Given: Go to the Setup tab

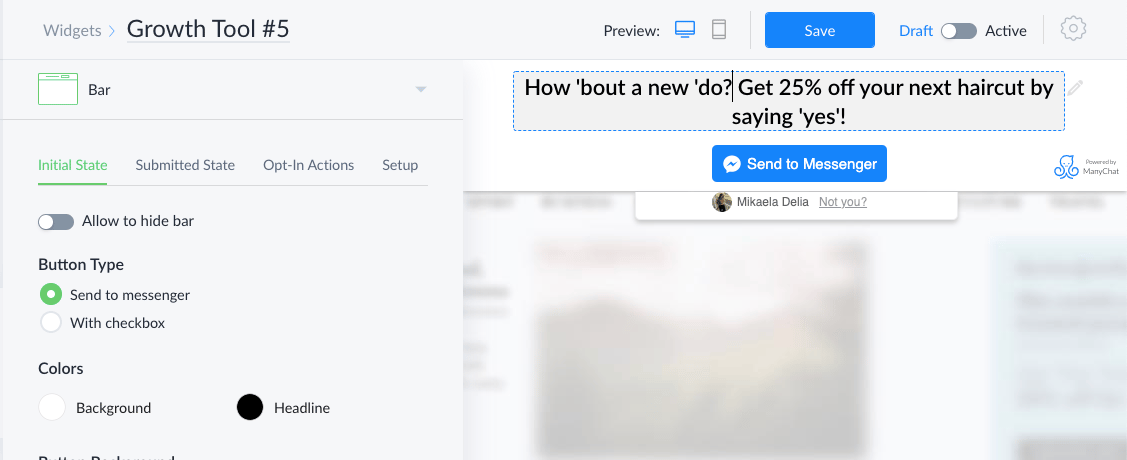Looking at the screenshot, I should point(400,165).
